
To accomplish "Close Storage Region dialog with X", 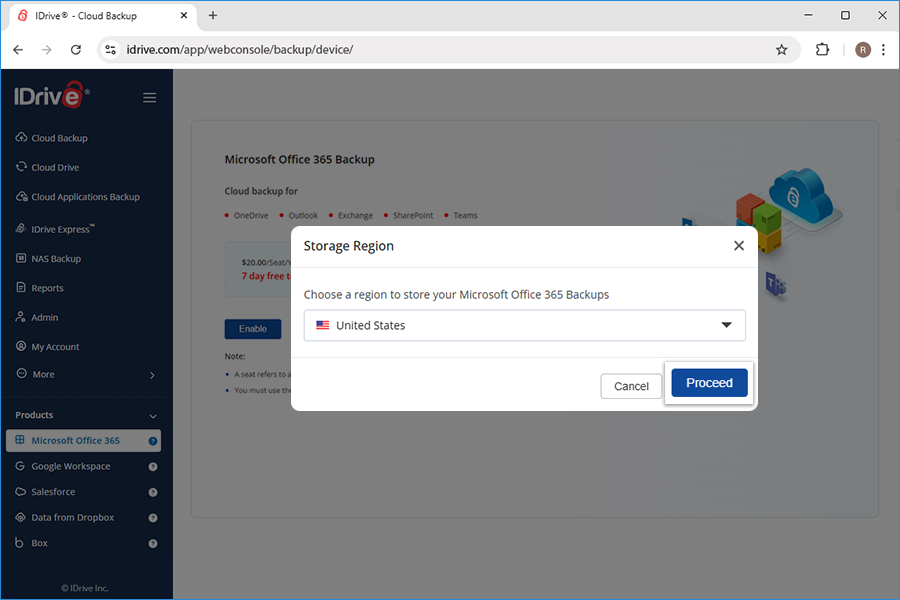I will [739, 246].
